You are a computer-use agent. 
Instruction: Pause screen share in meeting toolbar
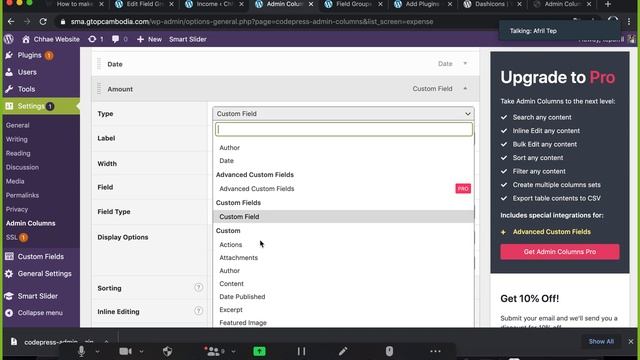click(x=301, y=351)
